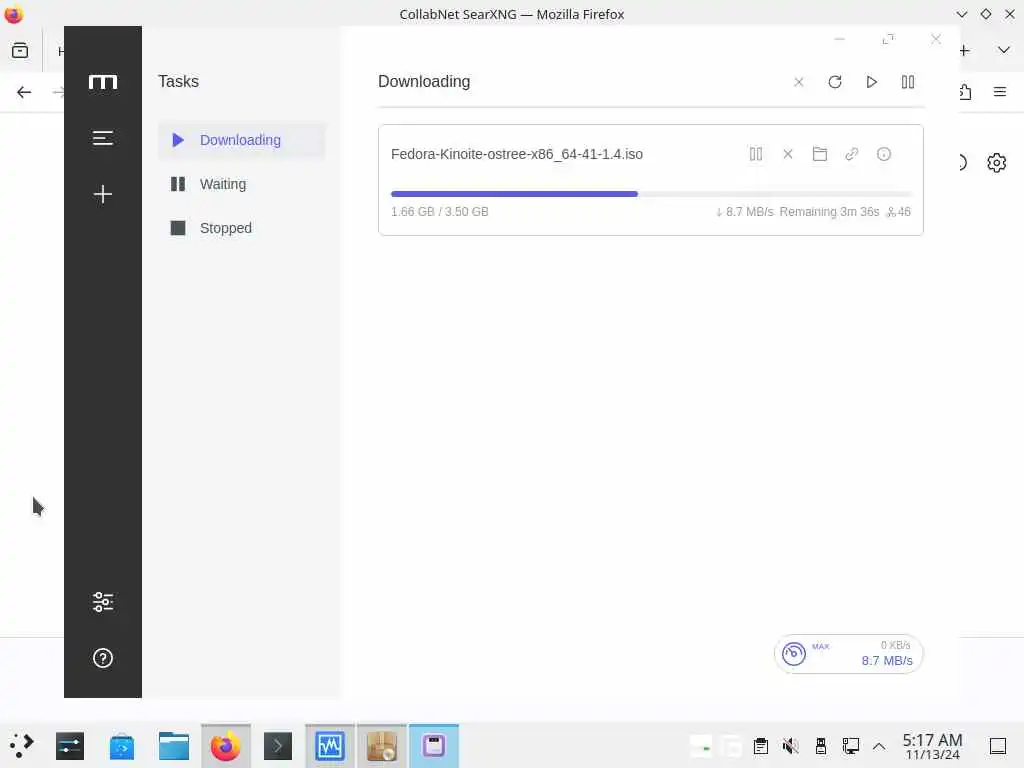1024x768 pixels.
Task: Click the Firefox title bar dropdown chevron
Action: tap(961, 14)
